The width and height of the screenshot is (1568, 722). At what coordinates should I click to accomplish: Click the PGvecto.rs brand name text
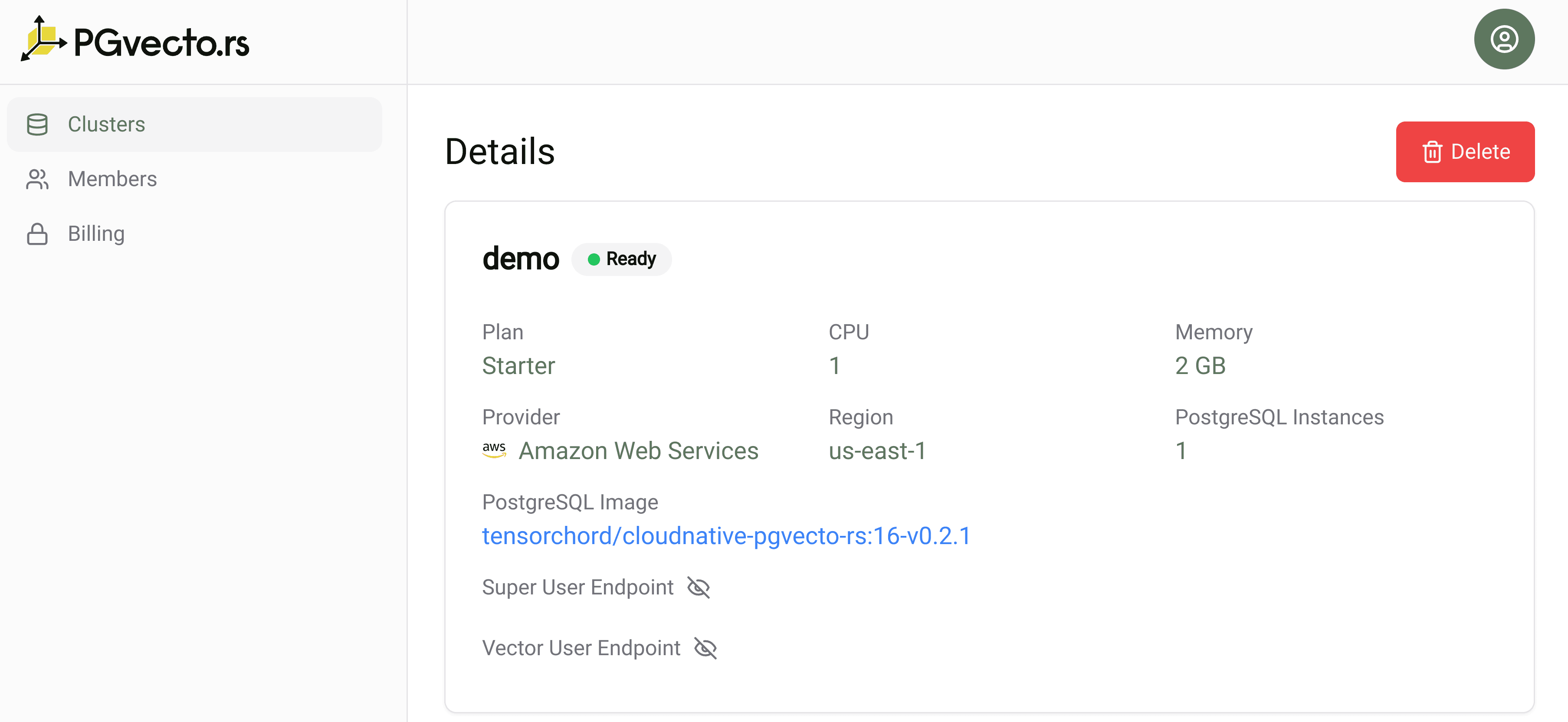[161, 43]
